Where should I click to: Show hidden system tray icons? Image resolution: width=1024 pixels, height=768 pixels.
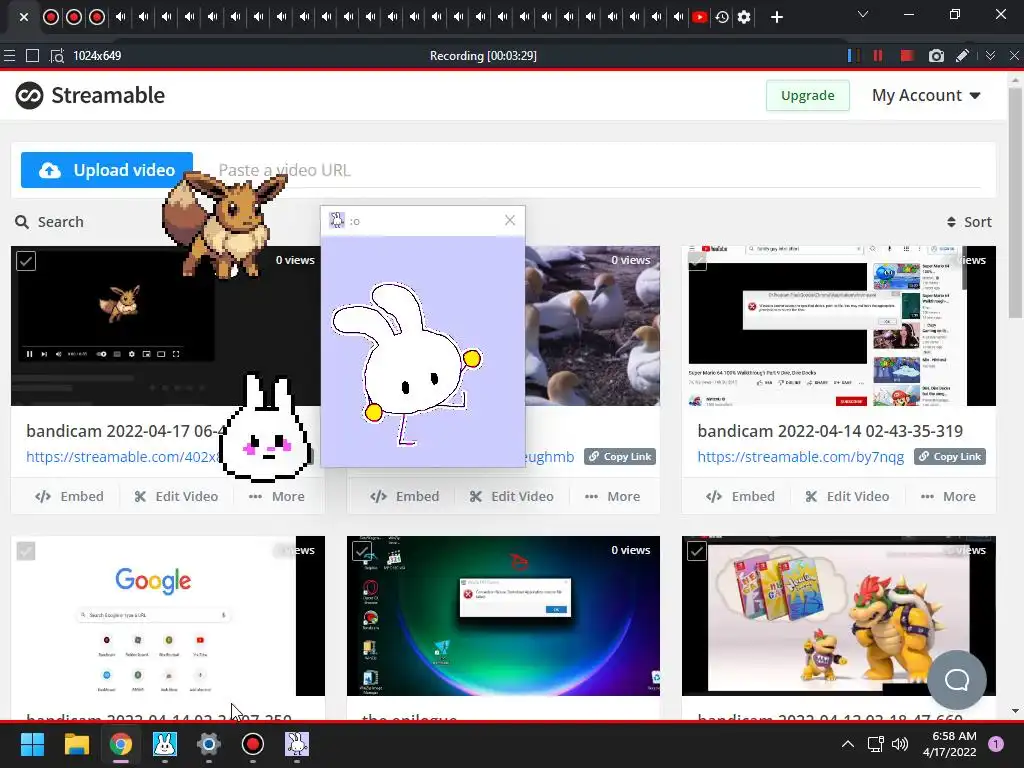tap(848, 744)
